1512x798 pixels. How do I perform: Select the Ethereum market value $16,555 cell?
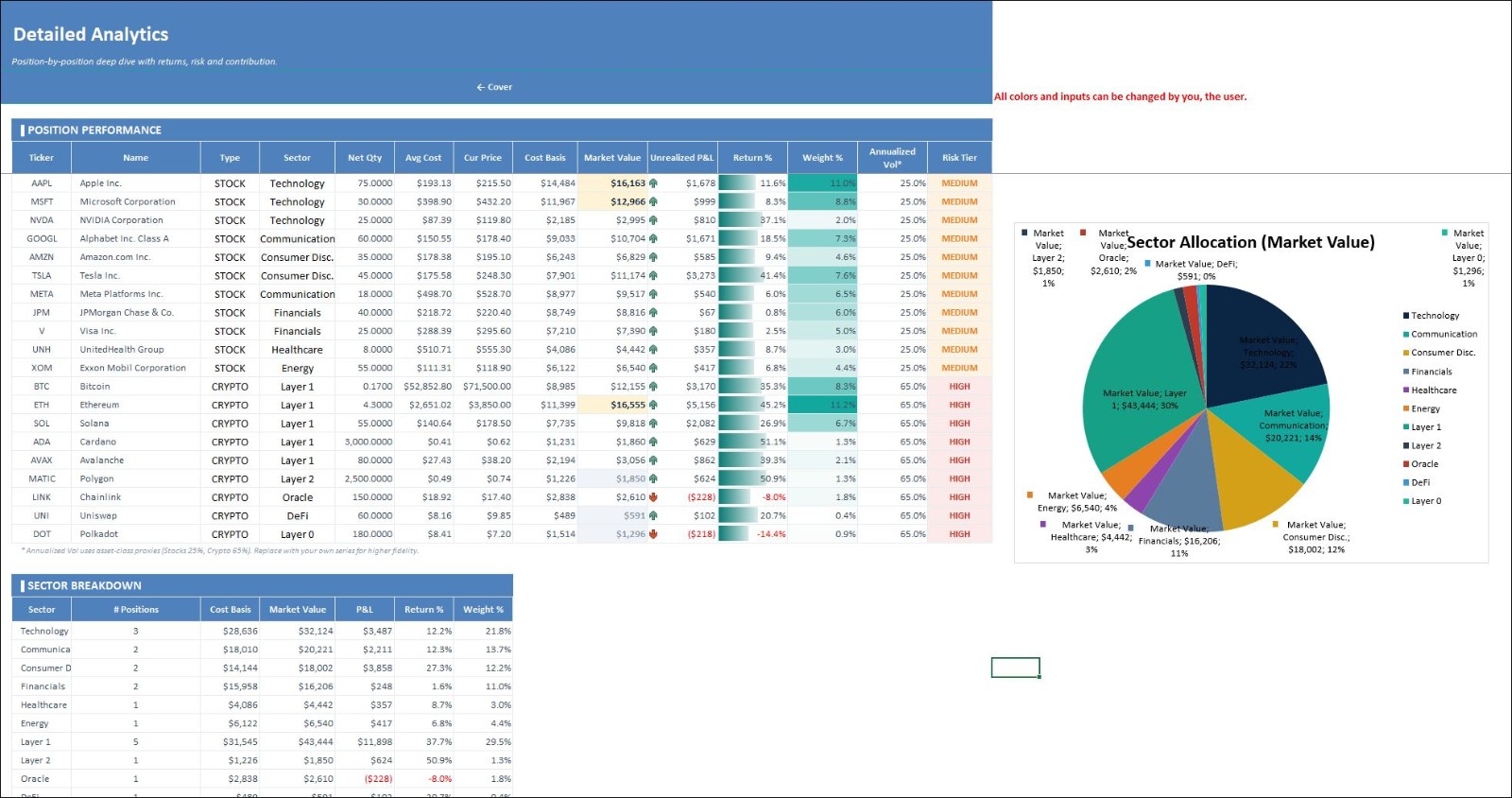tap(612, 405)
